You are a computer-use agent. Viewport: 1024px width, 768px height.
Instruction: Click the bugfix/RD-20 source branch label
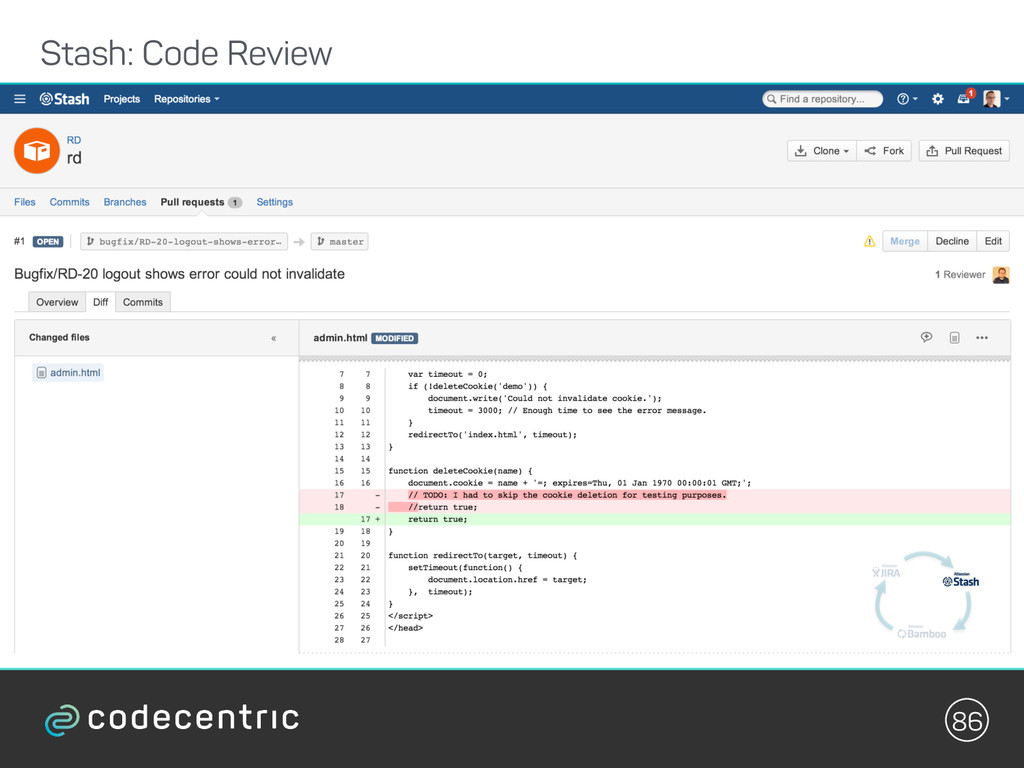(184, 242)
